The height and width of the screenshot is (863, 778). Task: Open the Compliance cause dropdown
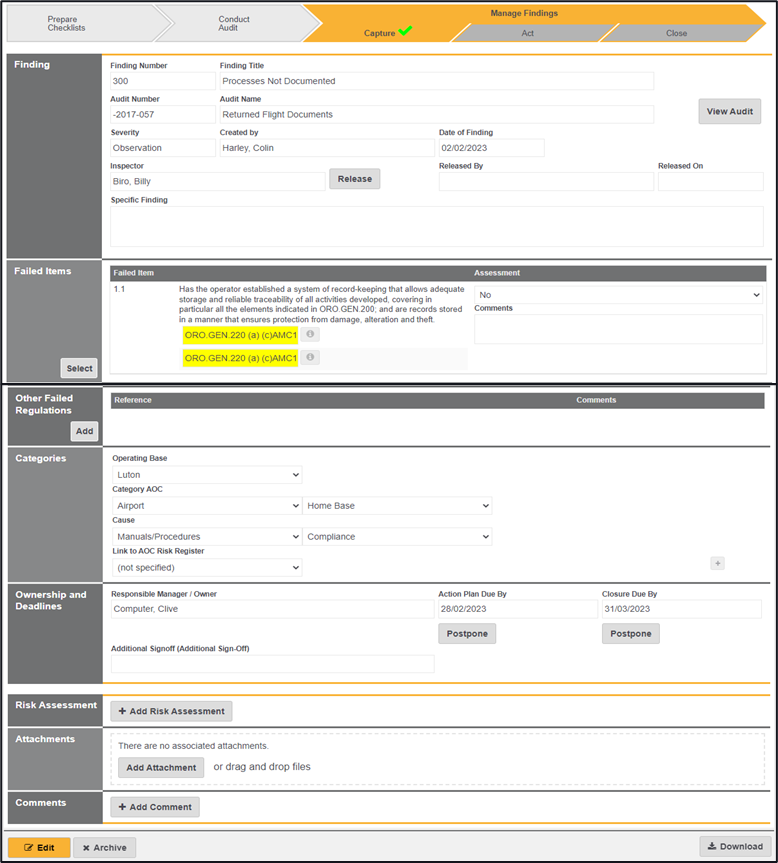[x=398, y=537]
